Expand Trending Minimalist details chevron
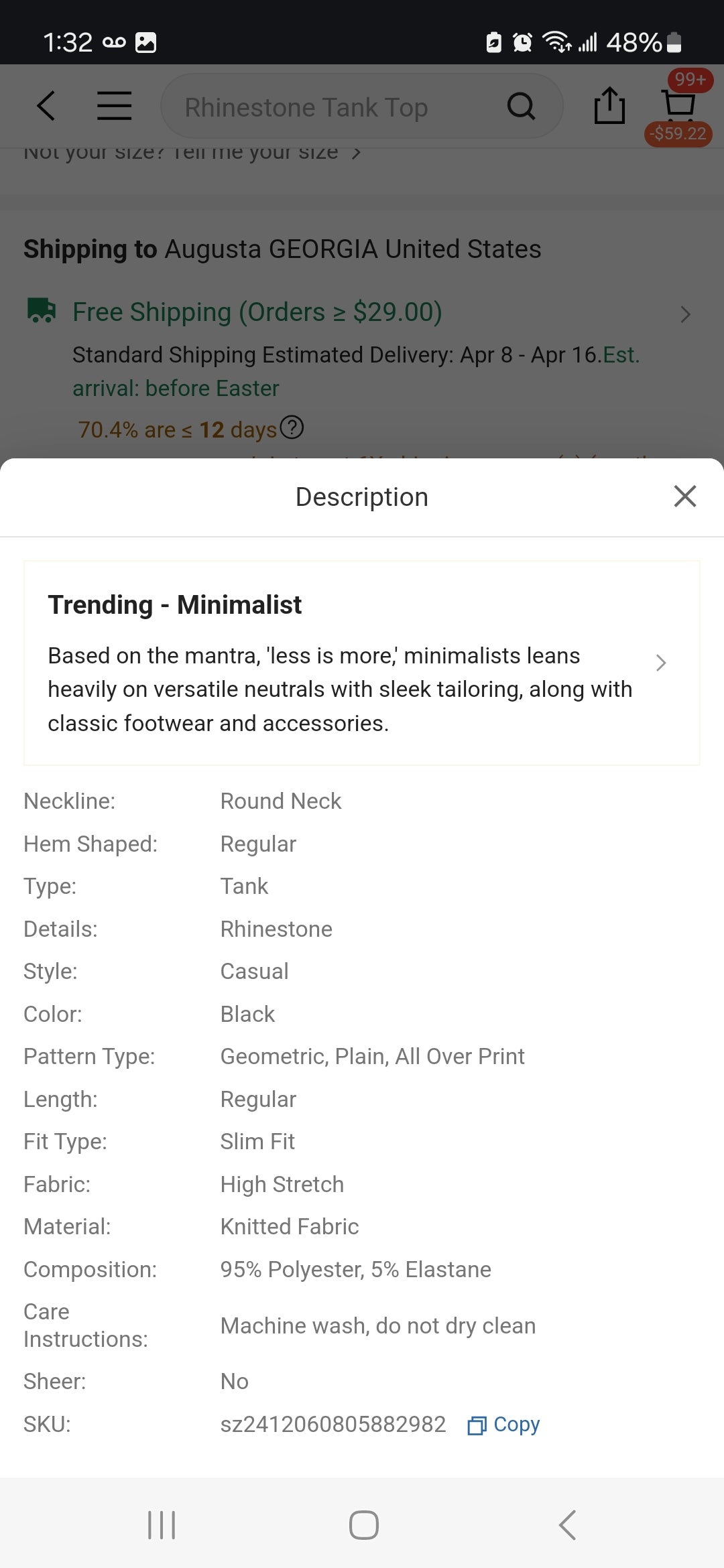The image size is (724, 1568). pyautogui.click(x=661, y=663)
